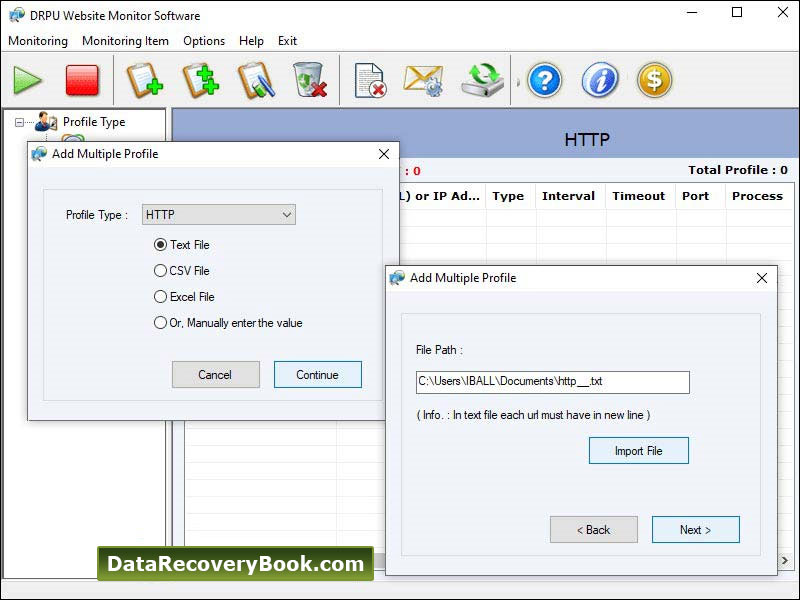Click the Cancel button in profile dialog
Viewport: 800px width, 600px height.
[216, 374]
